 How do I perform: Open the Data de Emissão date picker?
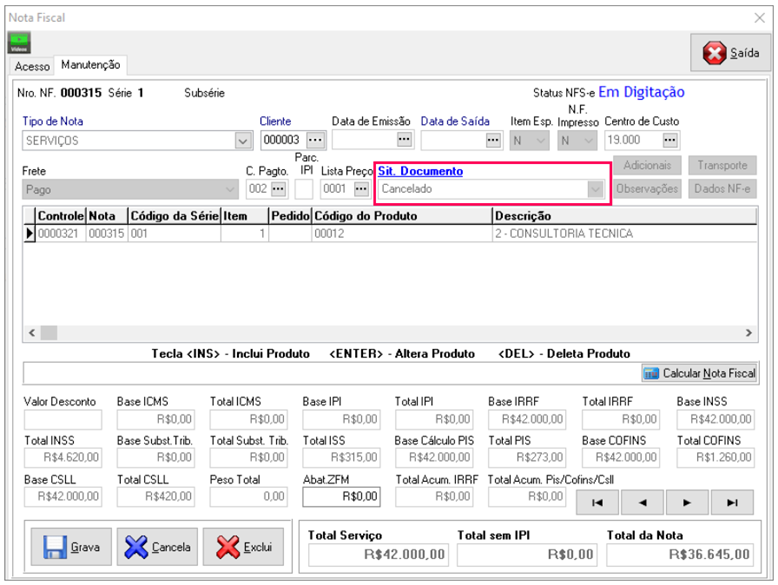[x=404, y=140]
